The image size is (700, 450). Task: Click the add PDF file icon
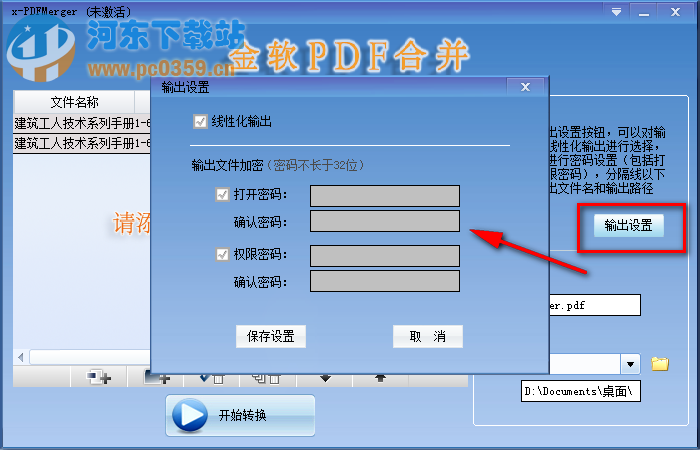click(99, 378)
